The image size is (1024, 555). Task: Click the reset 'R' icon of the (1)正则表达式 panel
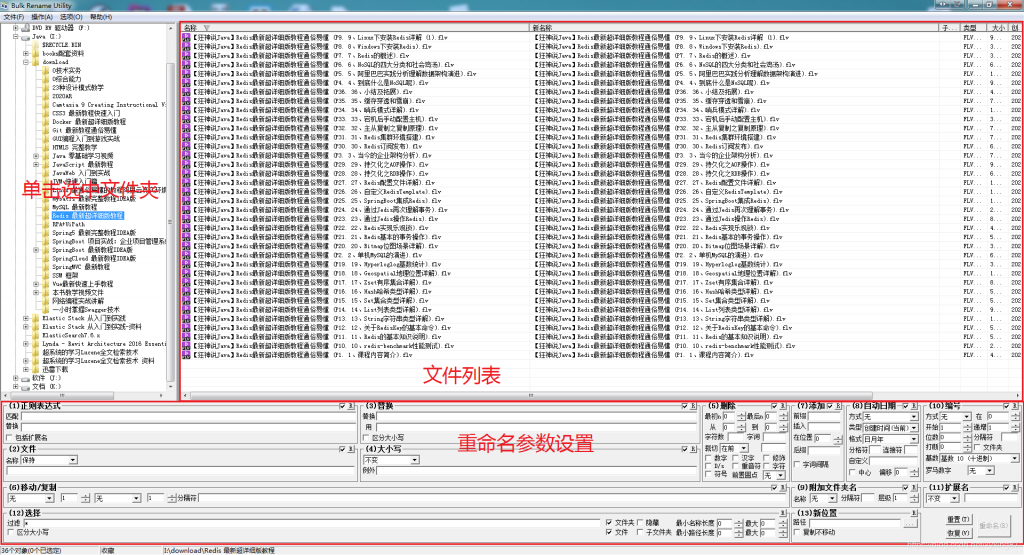(x=351, y=406)
